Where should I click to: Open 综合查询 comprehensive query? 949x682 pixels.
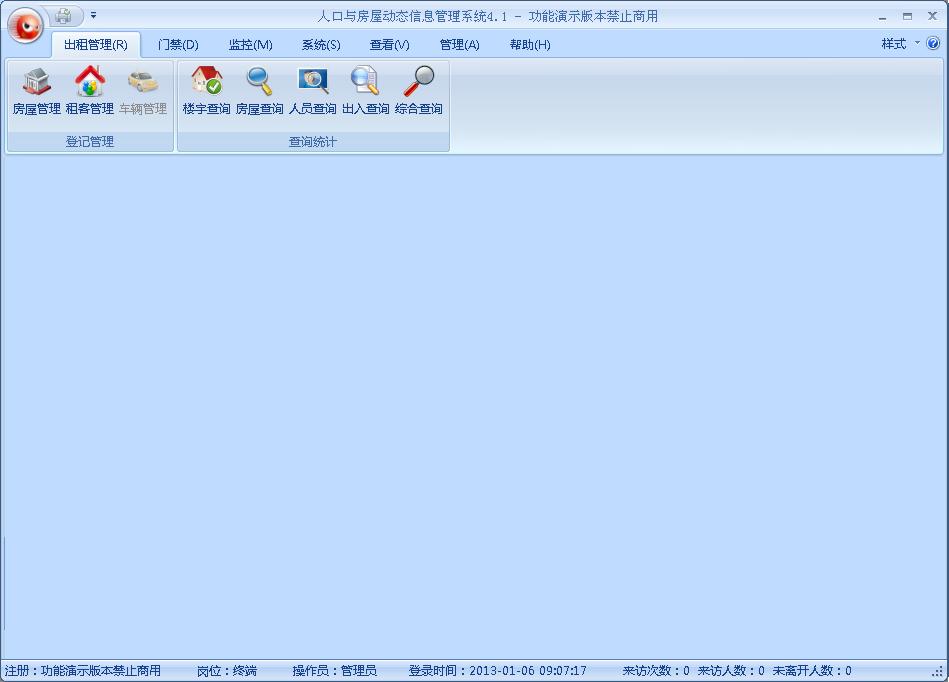point(418,91)
